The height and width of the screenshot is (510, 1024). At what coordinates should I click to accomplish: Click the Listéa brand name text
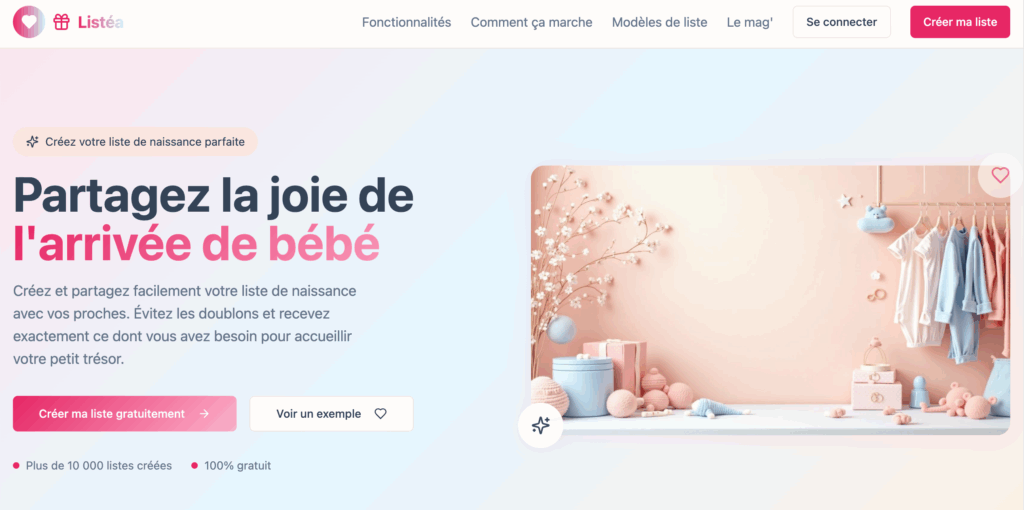pyautogui.click(x=101, y=22)
